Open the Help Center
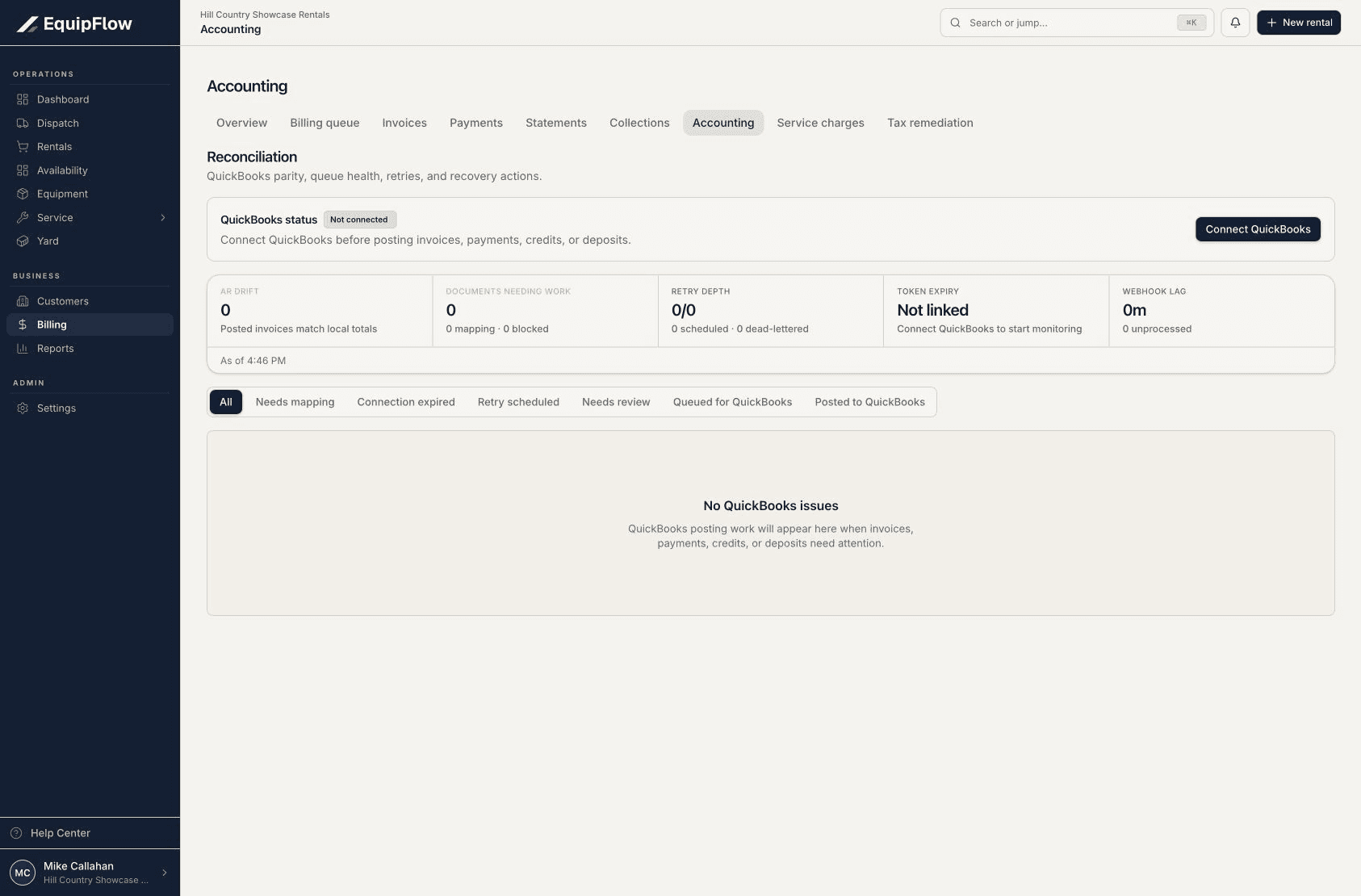This screenshot has height=896, width=1361. click(x=90, y=833)
